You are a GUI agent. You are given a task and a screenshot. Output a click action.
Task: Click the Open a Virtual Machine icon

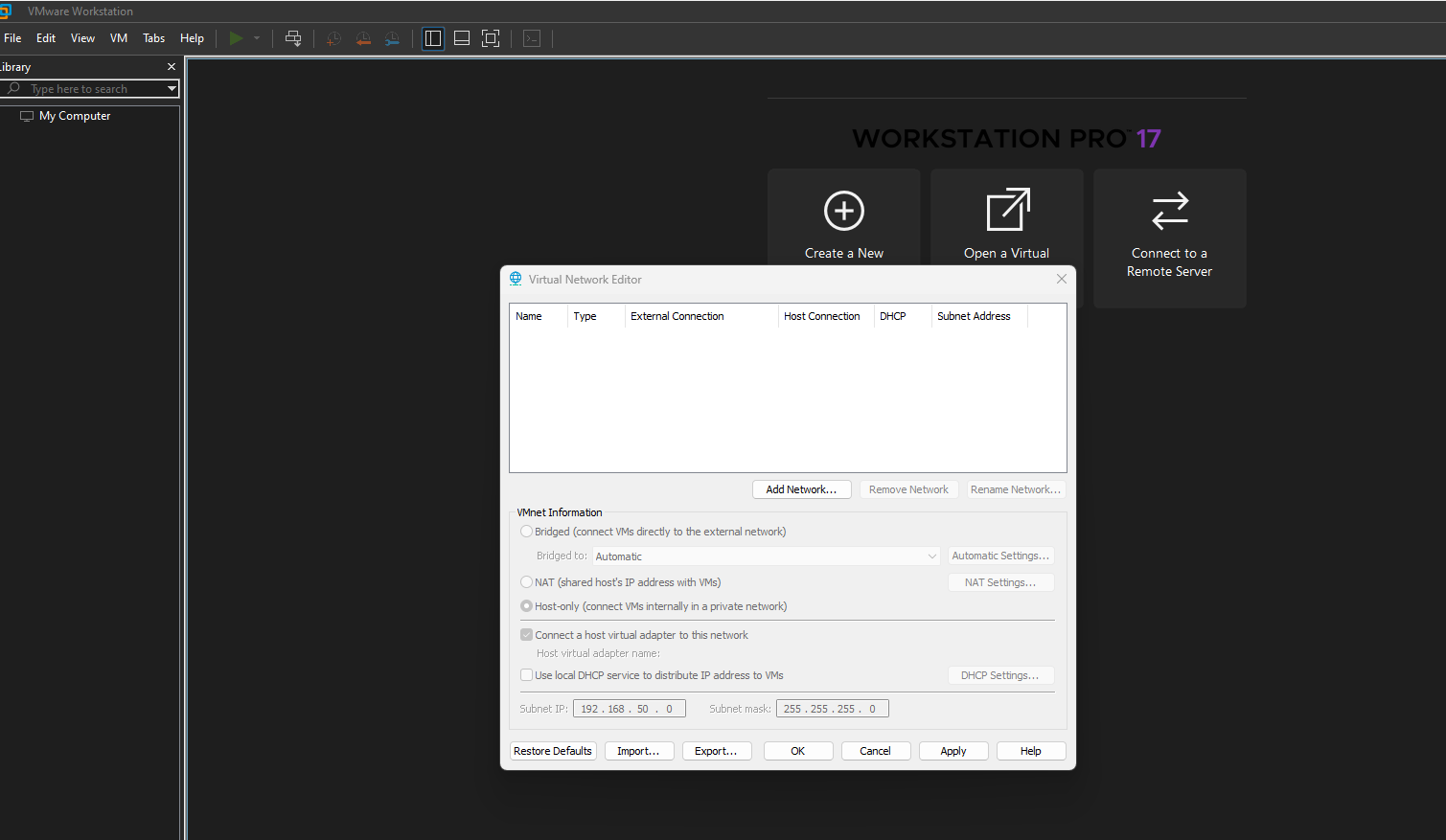(x=1007, y=210)
